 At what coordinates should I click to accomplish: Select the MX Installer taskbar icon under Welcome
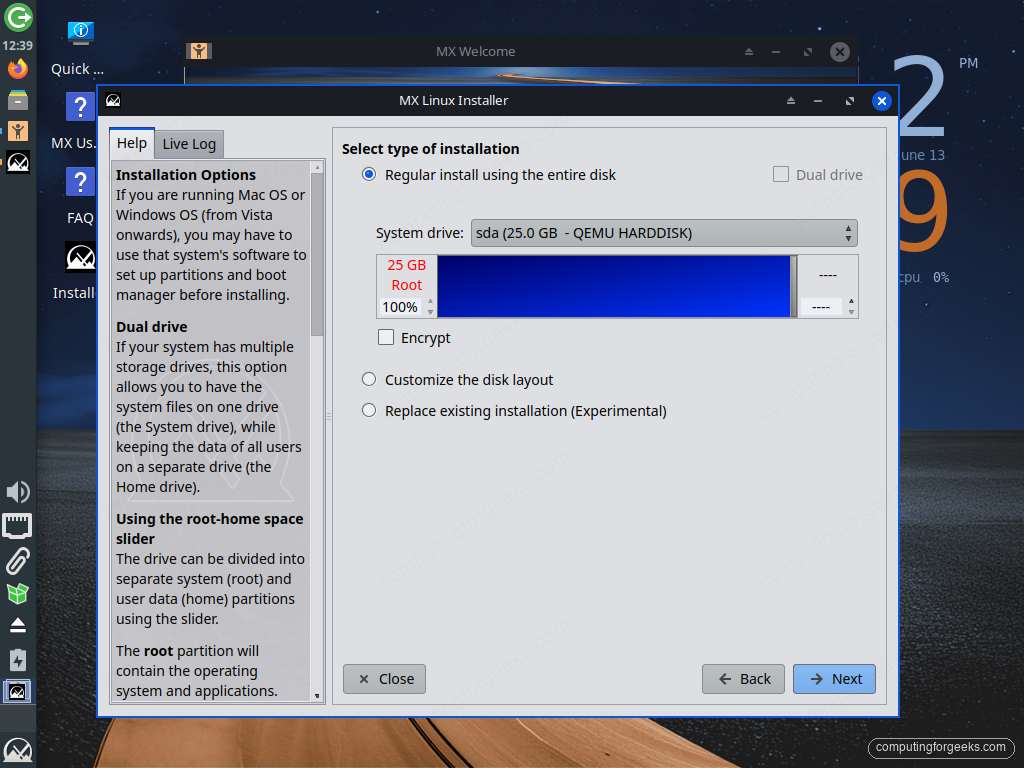18,161
